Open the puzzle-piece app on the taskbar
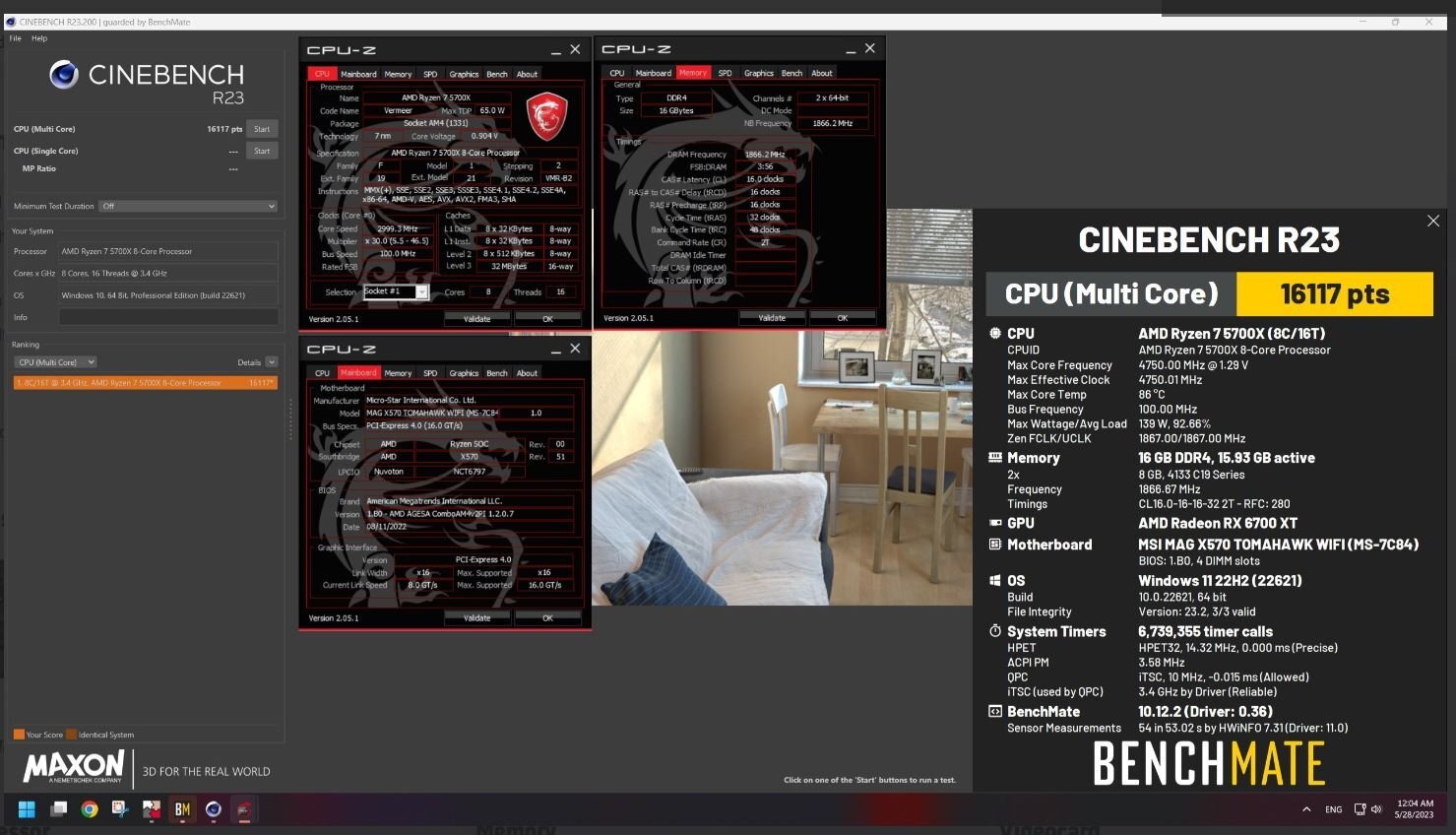Viewport: 1456px width, 835px height. pos(152,809)
